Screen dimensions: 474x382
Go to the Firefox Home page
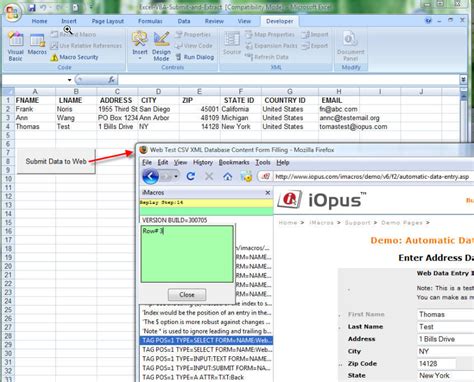(228, 176)
